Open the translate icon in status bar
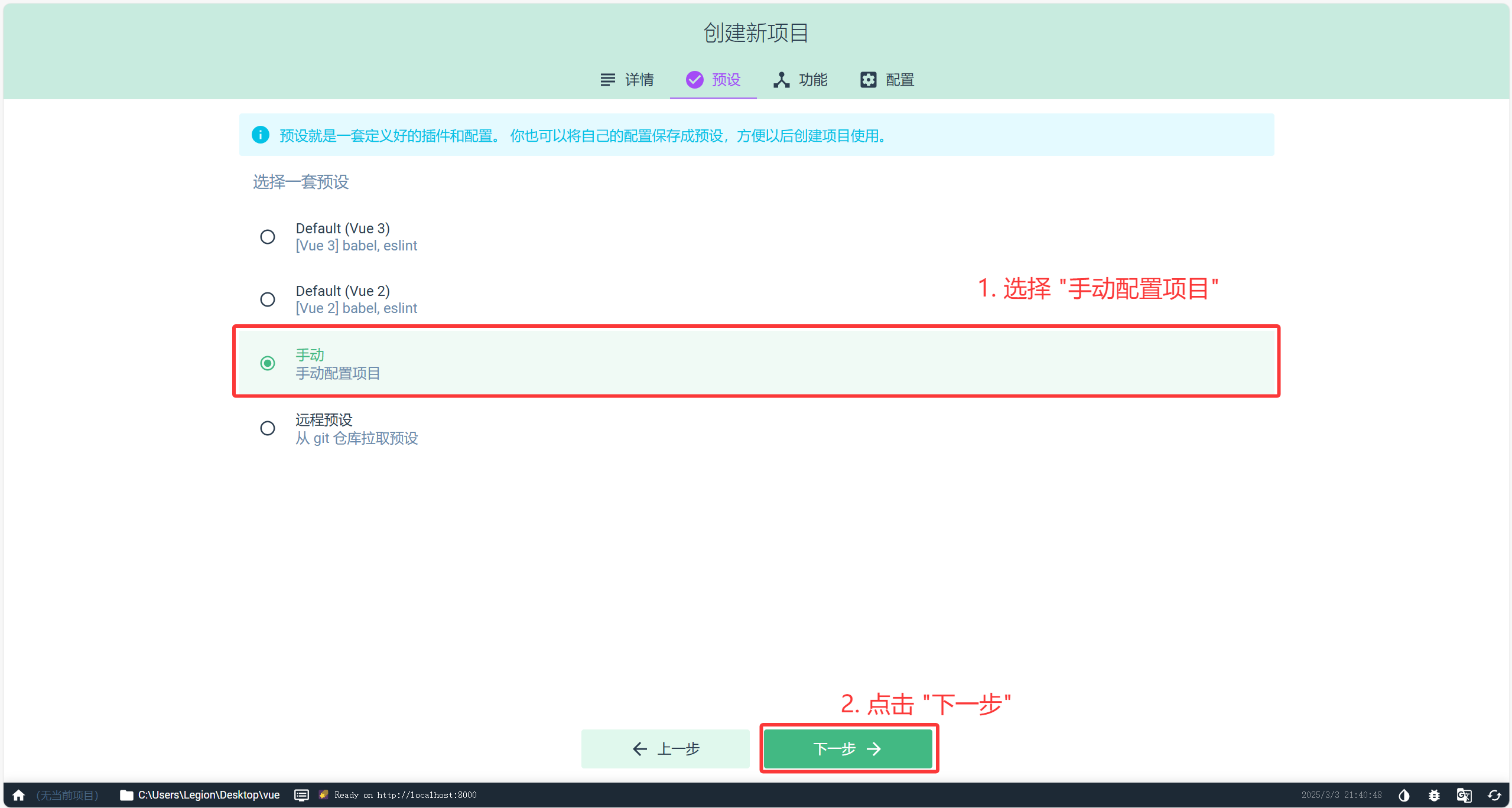1512x808 pixels. 1464,795
